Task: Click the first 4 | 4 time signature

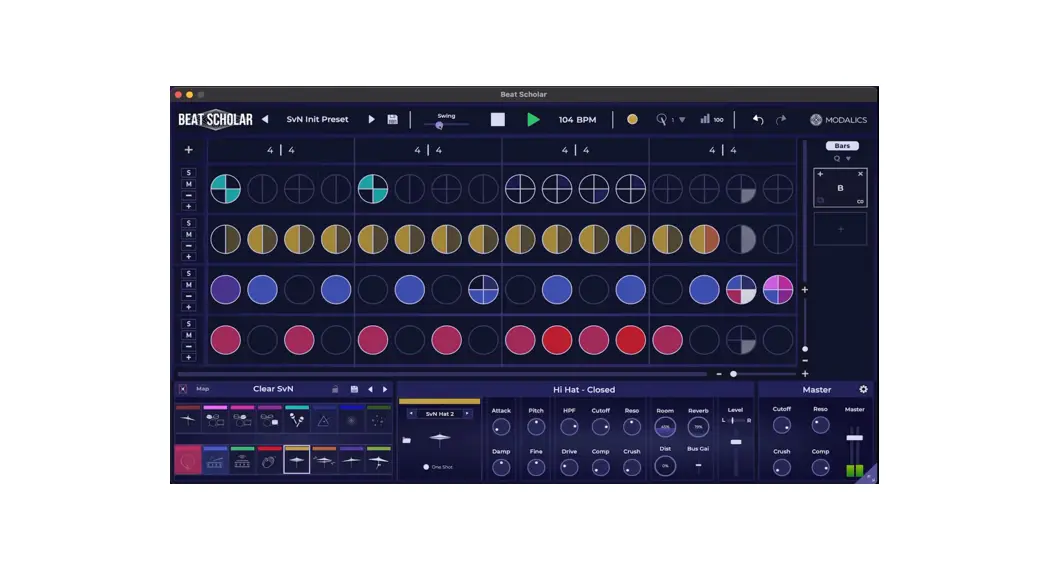Action: tap(281, 150)
